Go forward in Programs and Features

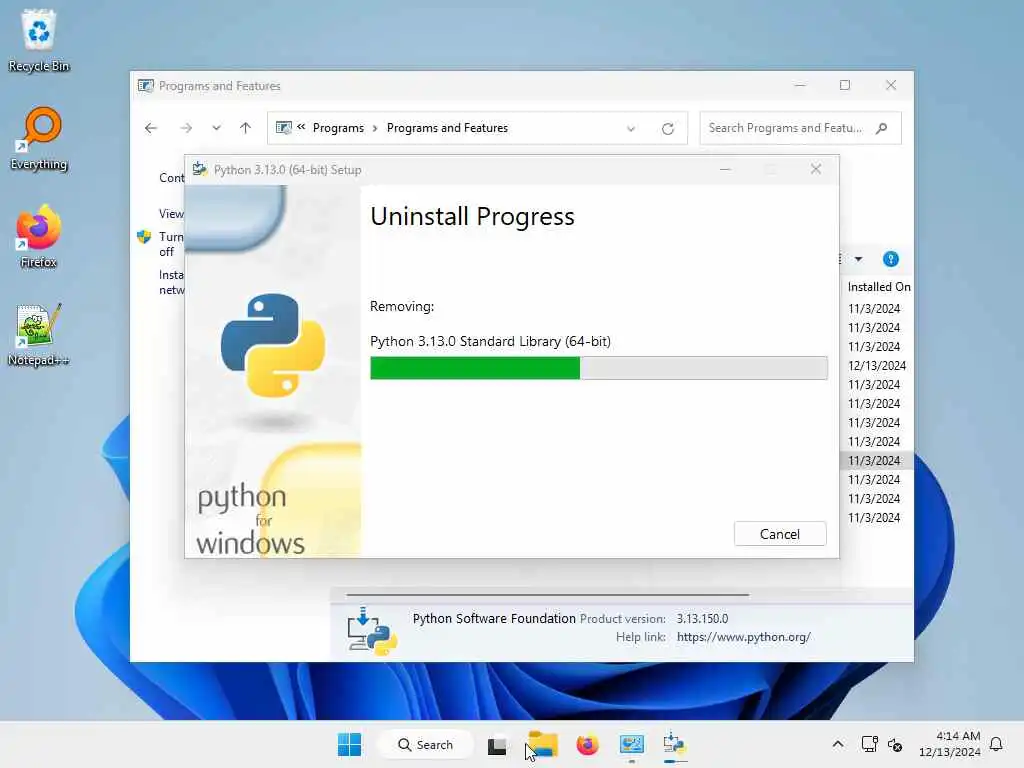tap(186, 128)
